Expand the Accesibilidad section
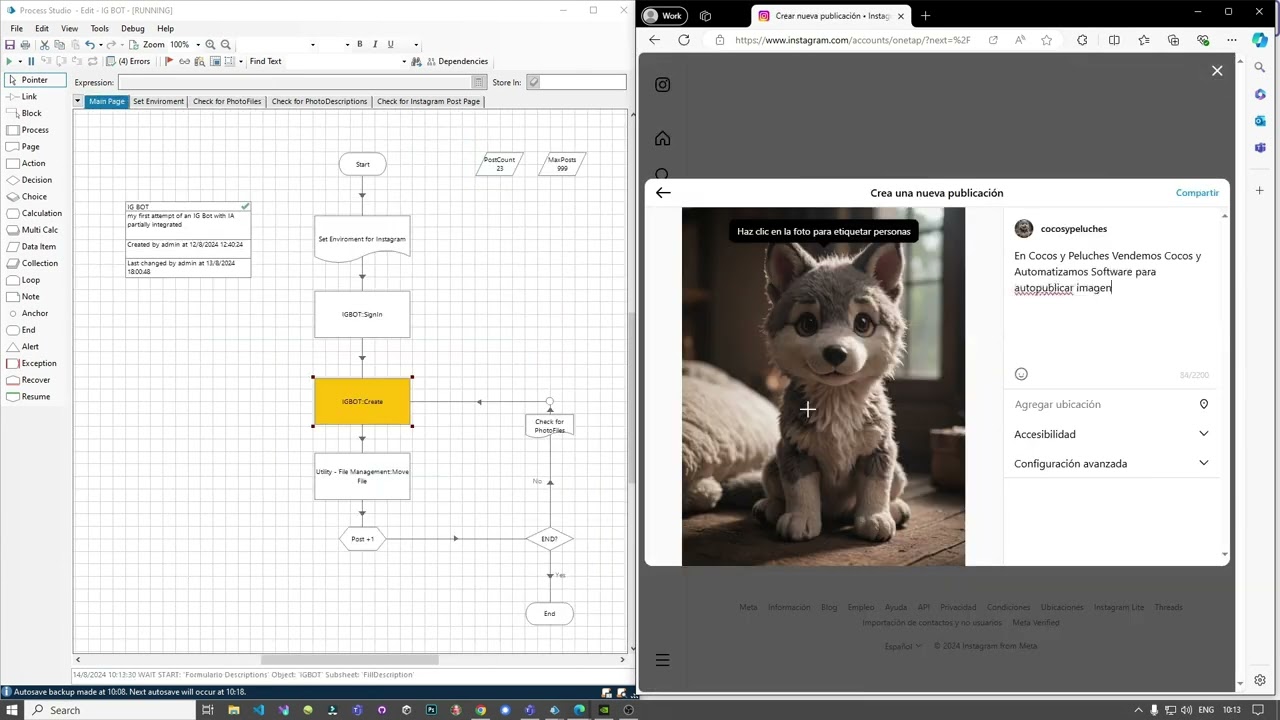This screenshot has width=1280, height=720. click(x=1111, y=434)
